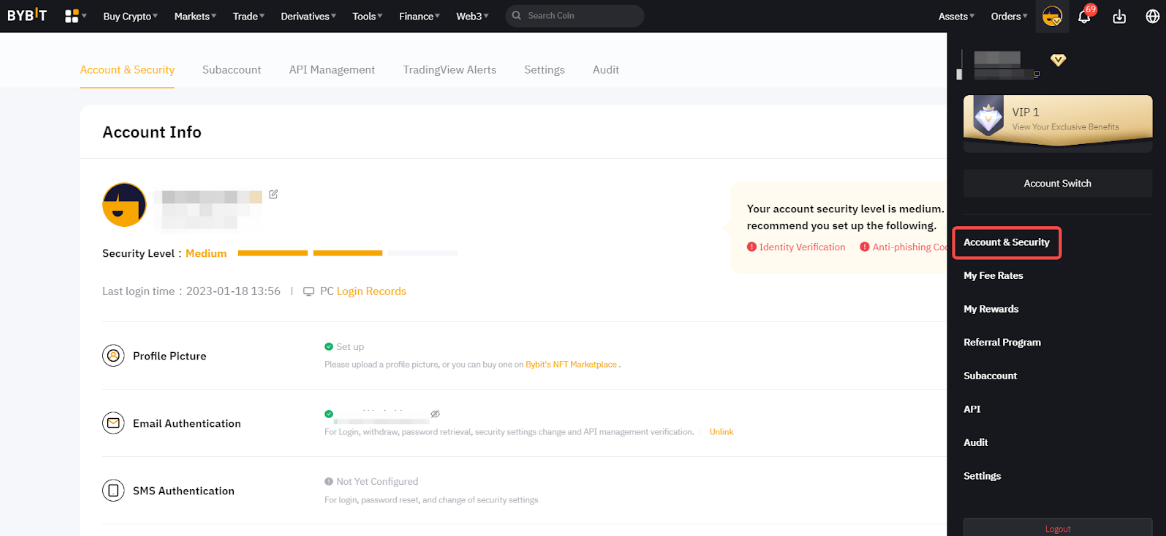Click the VIP diamond badge icon
Image resolution: width=1166 pixels, height=536 pixels.
point(1057,60)
